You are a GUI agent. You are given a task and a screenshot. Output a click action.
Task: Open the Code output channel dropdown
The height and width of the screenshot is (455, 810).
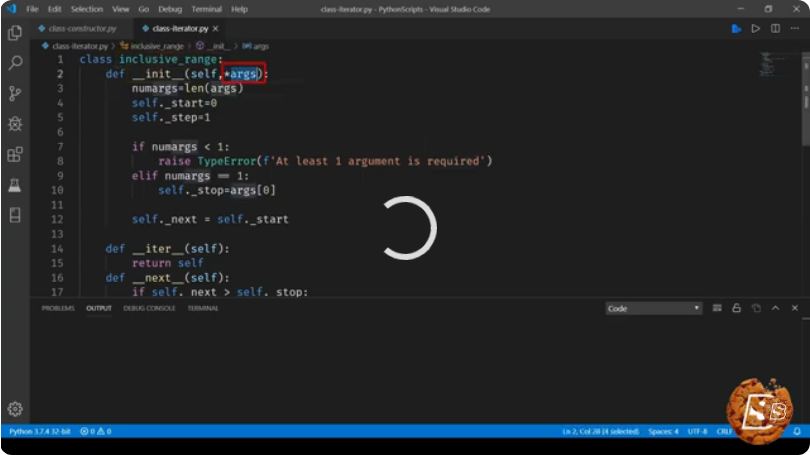point(653,308)
